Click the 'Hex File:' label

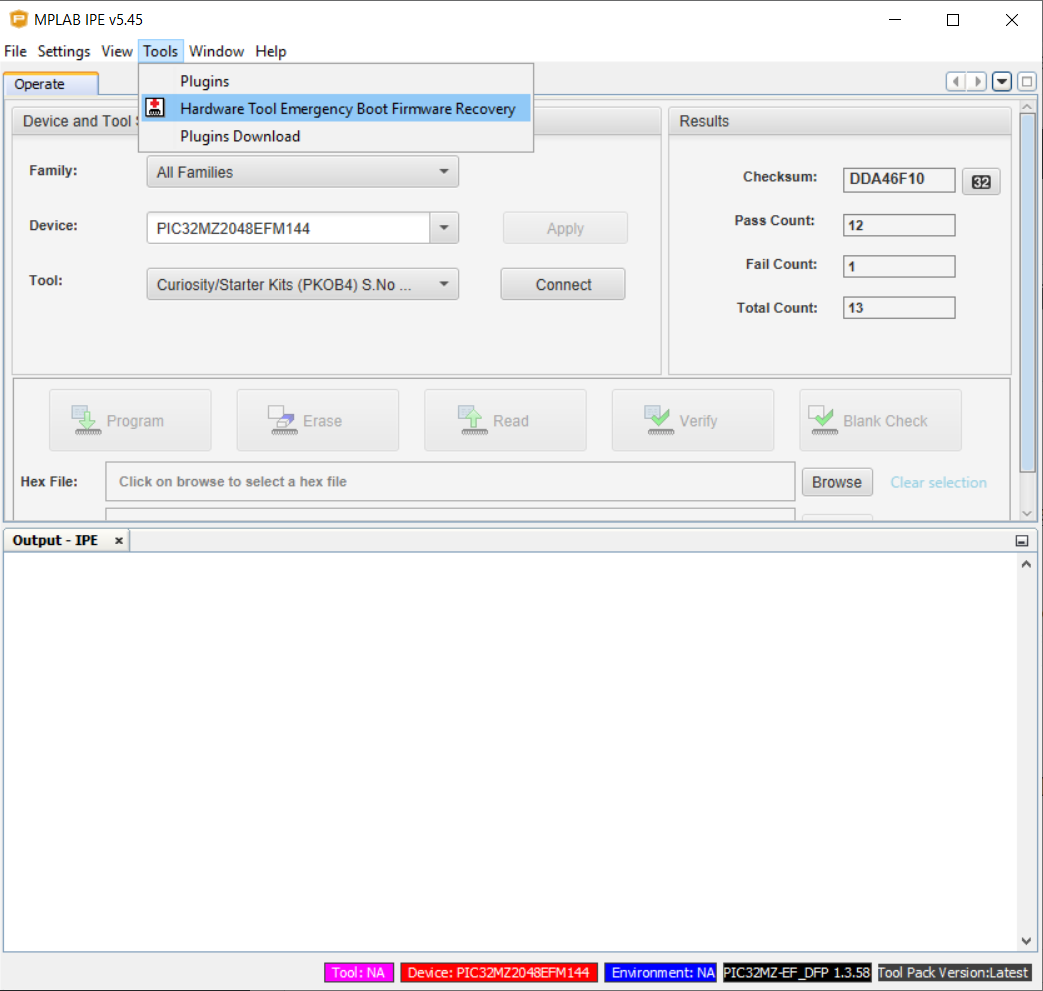49,482
